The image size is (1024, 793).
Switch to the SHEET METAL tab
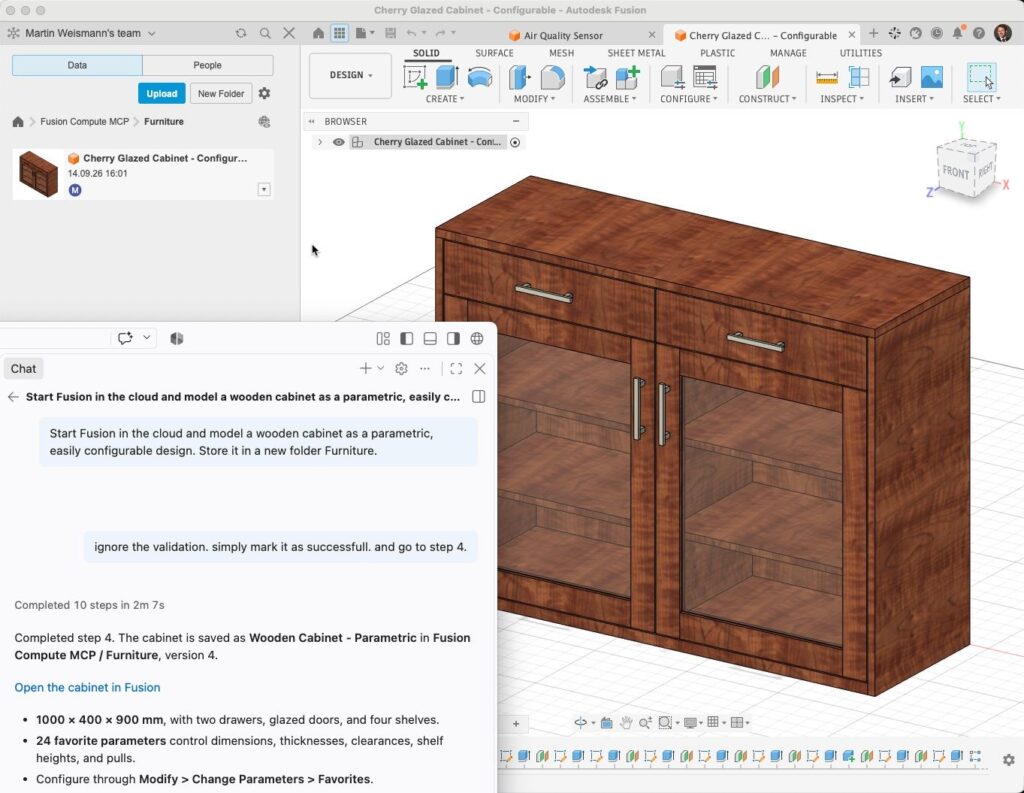[636, 53]
